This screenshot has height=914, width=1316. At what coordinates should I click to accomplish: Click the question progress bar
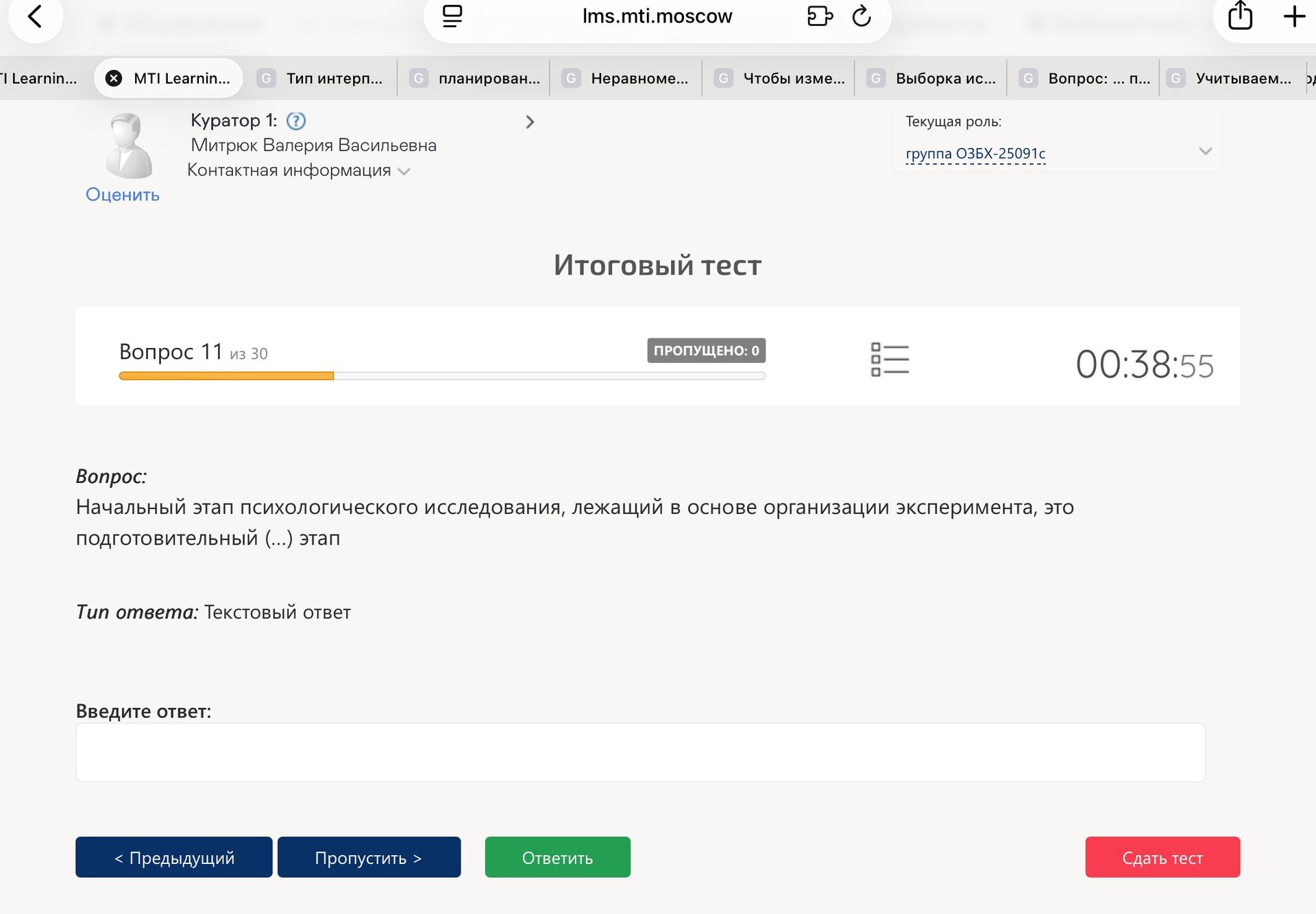click(442, 375)
